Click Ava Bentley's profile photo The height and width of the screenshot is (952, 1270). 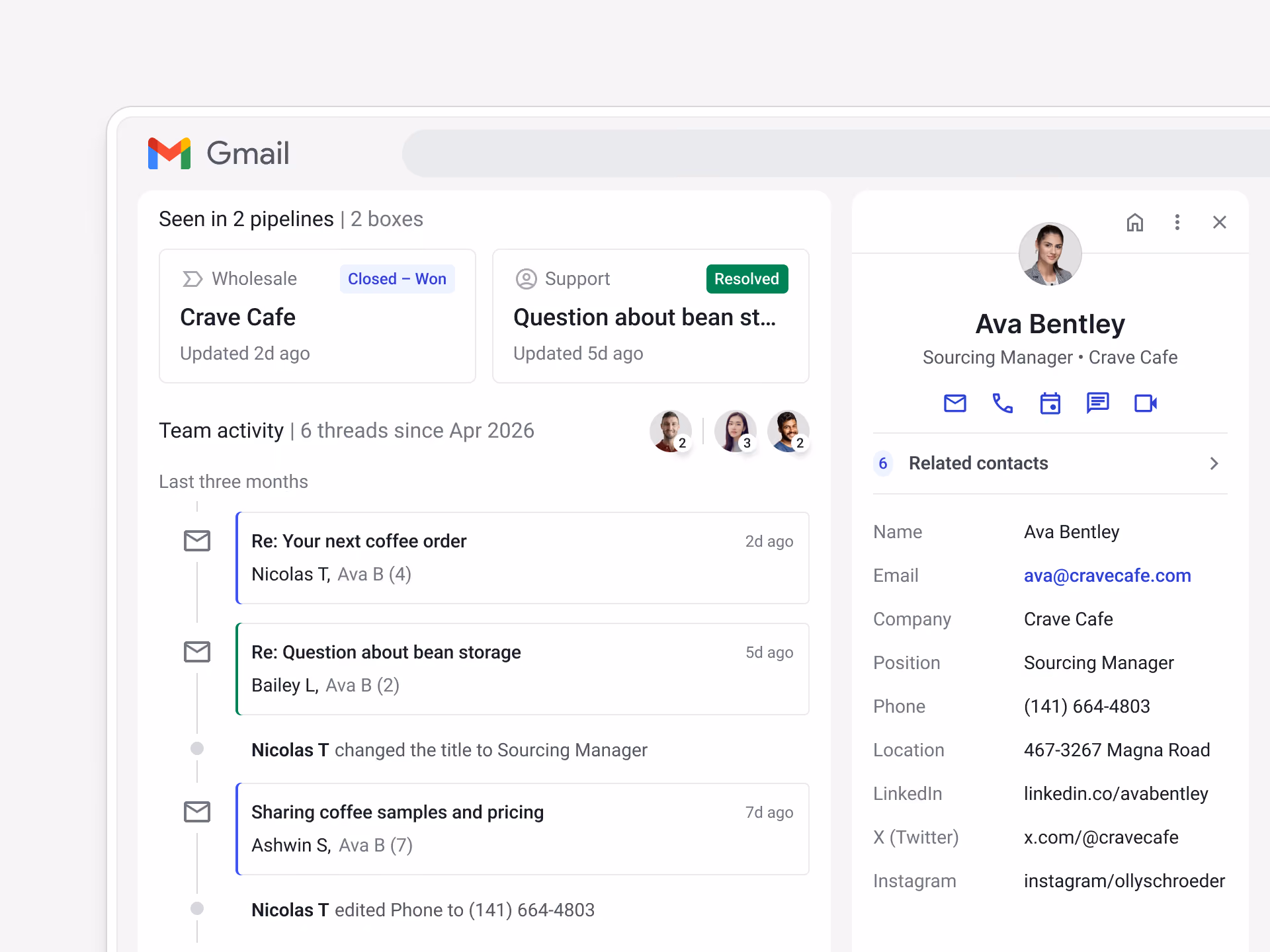click(1050, 254)
